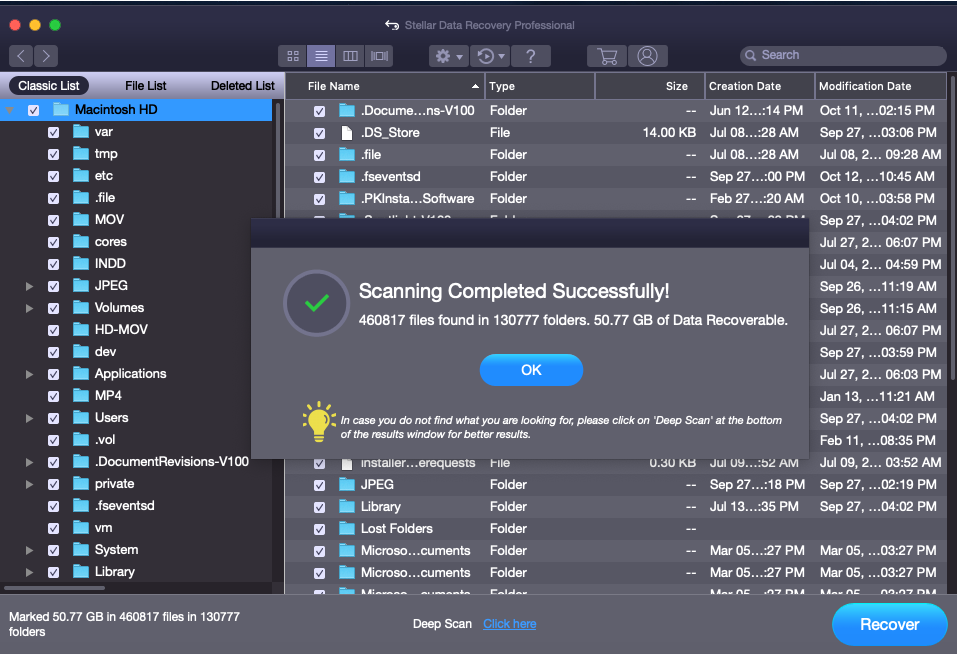Expand the Volumes folder in tree
The height and width of the screenshot is (654, 959).
pos(29,308)
